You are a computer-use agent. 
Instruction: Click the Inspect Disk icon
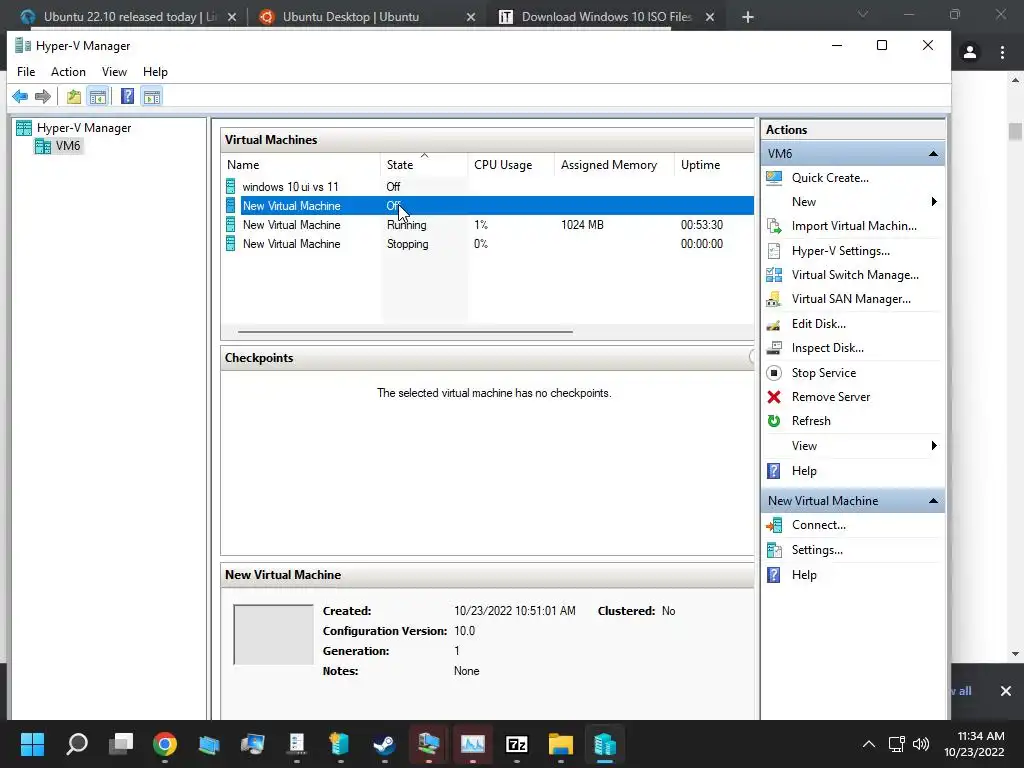pos(774,348)
